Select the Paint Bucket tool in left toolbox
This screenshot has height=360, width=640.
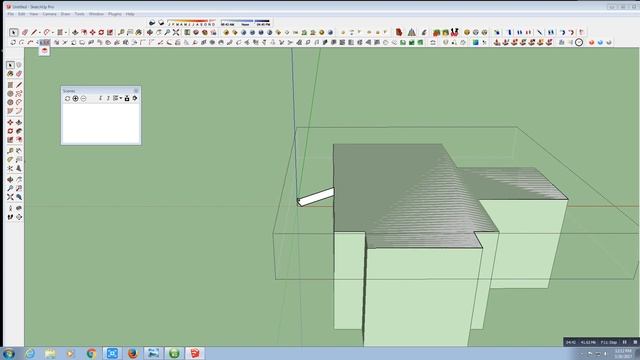pyautogui.click(x=10, y=74)
